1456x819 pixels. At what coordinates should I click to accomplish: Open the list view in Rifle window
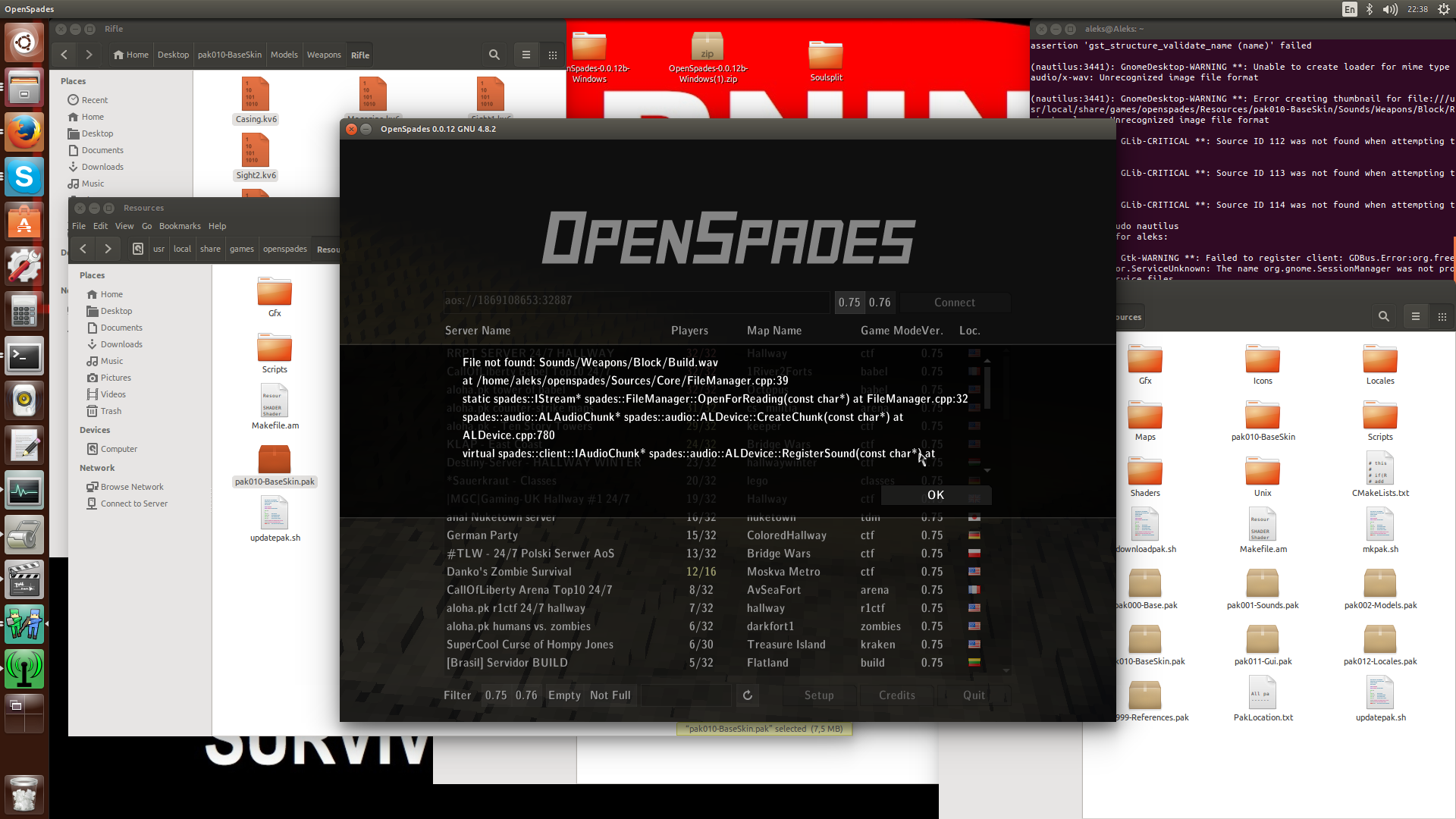526,55
